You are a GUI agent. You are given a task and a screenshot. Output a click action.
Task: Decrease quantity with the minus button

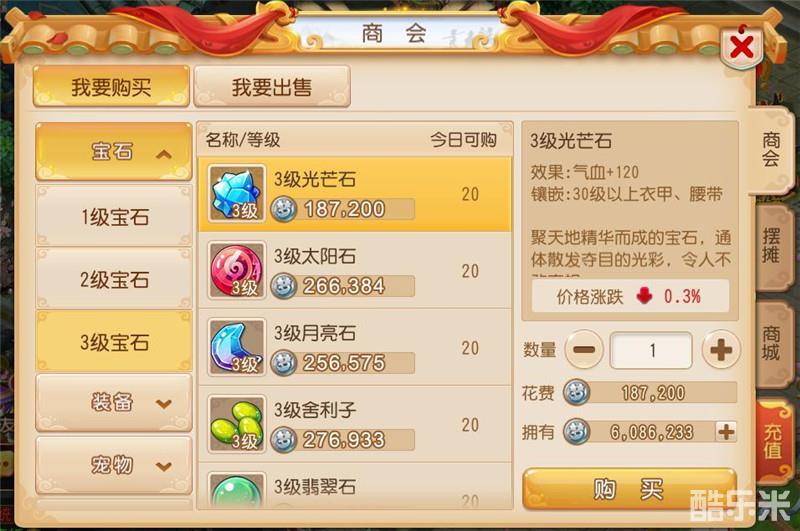tap(584, 350)
